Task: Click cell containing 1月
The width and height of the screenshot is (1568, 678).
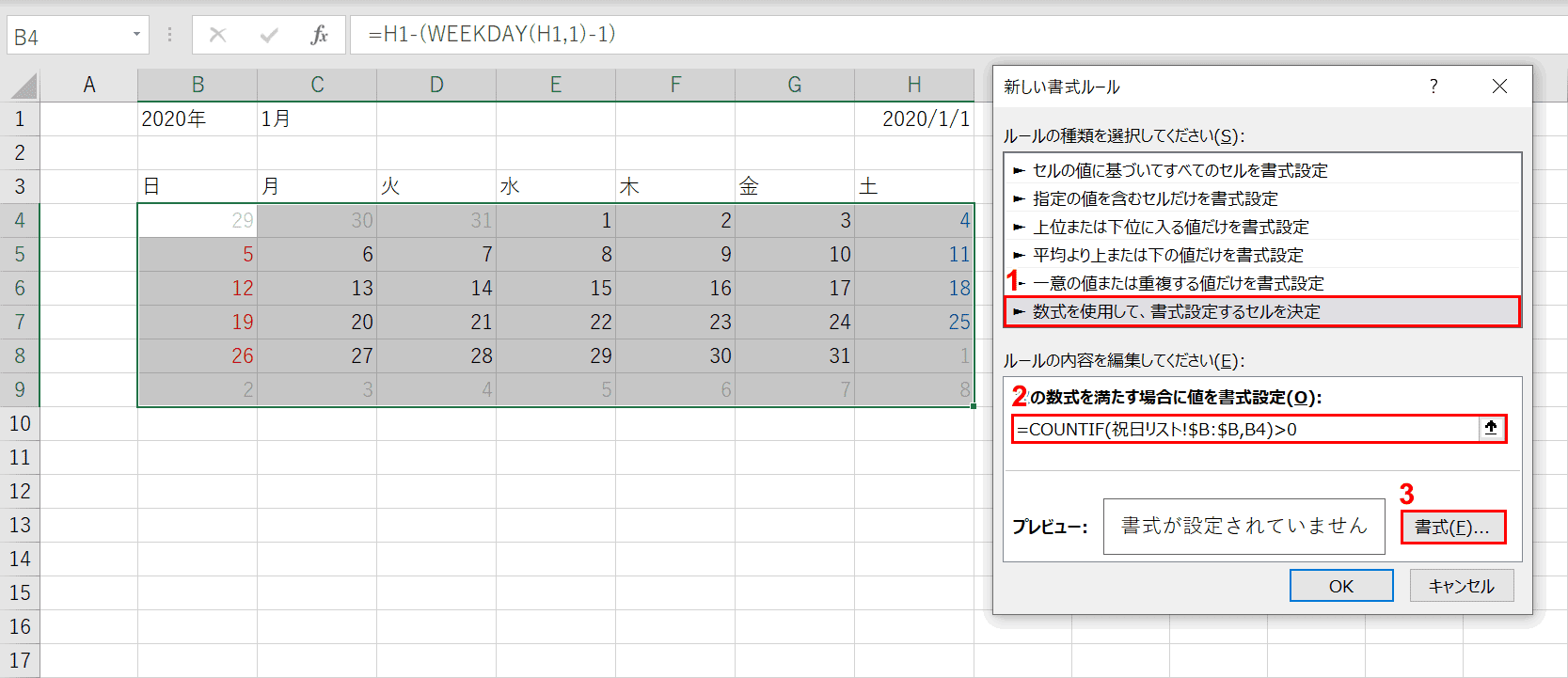Action: [x=317, y=119]
